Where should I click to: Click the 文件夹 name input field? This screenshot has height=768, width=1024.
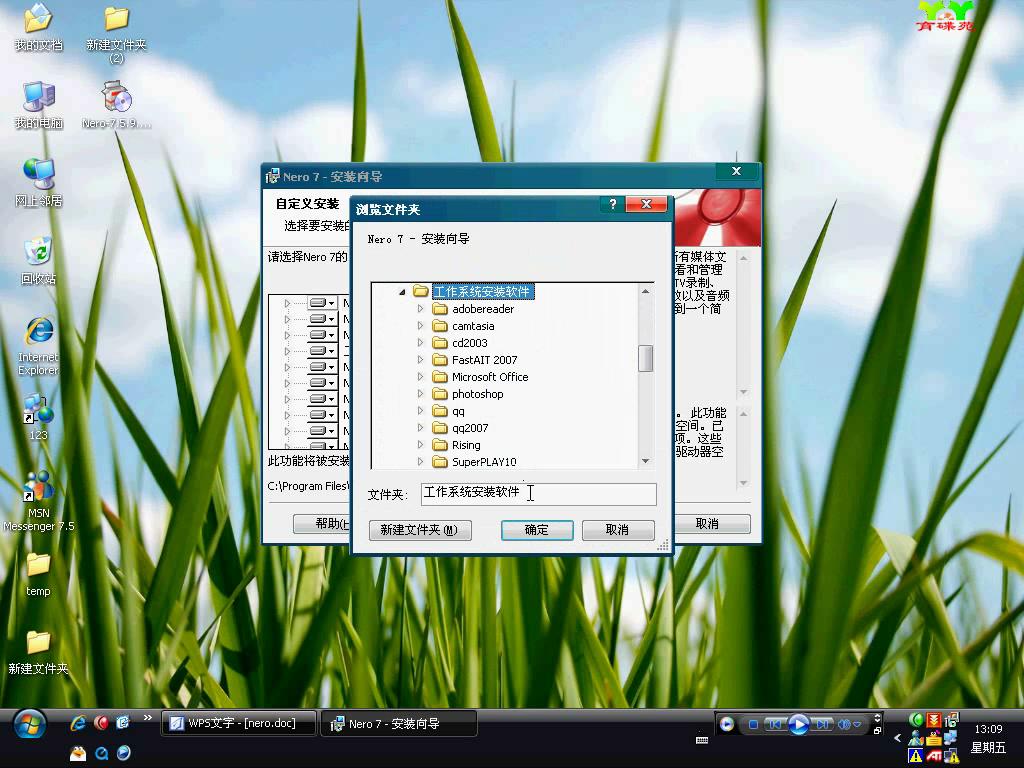click(538, 494)
